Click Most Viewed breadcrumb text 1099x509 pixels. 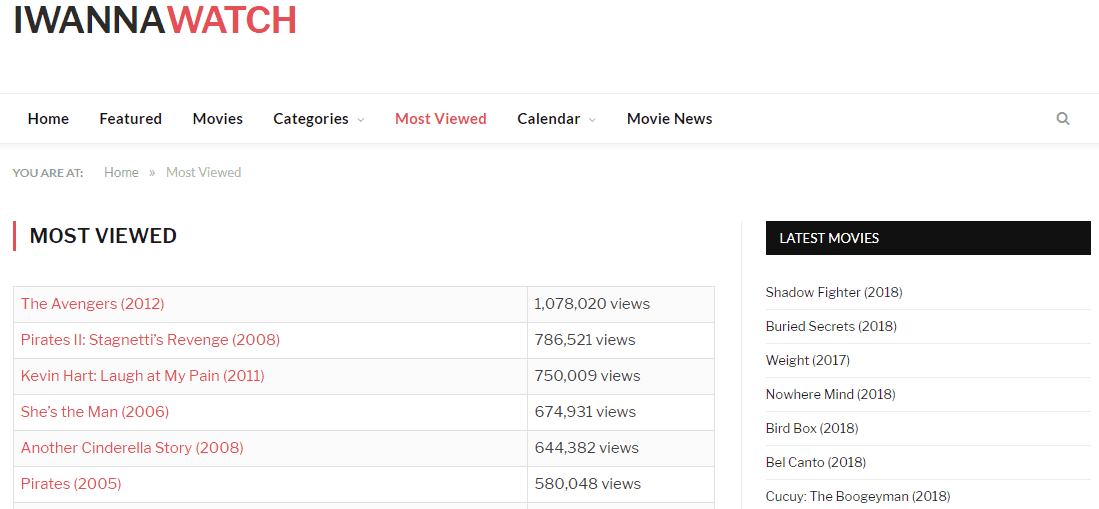(203, 172)
